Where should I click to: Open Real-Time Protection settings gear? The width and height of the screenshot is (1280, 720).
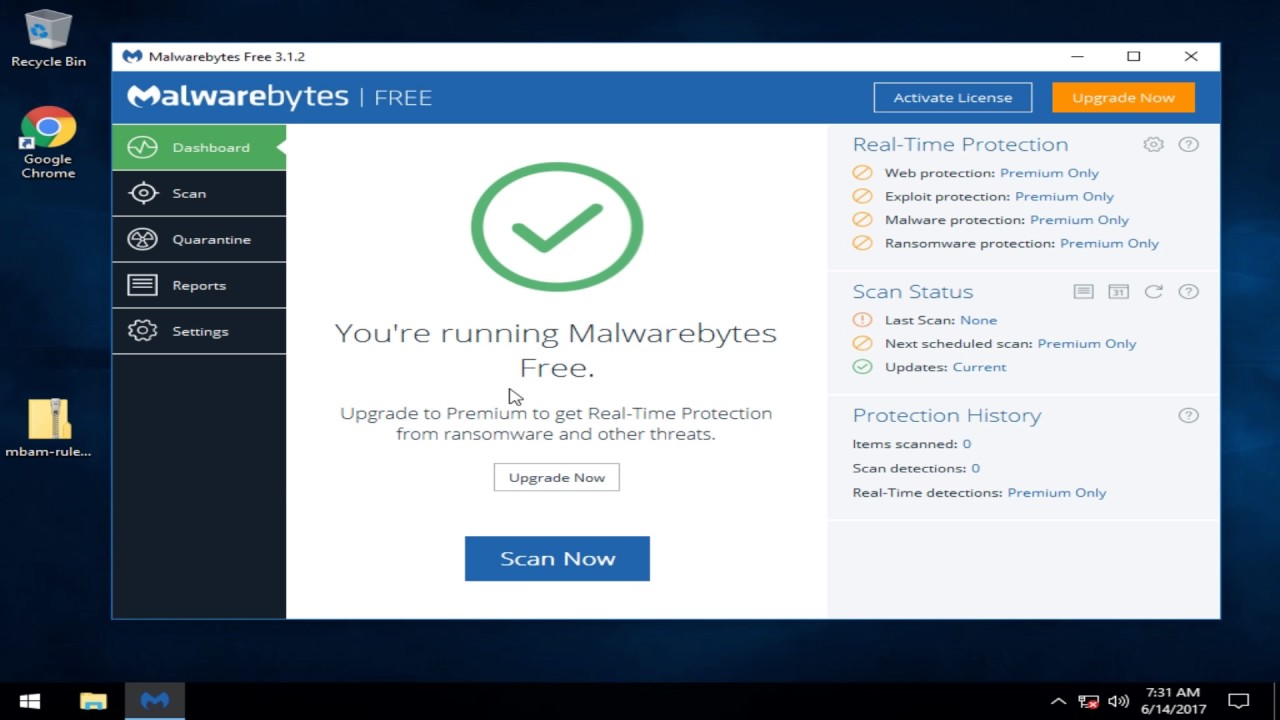[x=1153, y=144]
